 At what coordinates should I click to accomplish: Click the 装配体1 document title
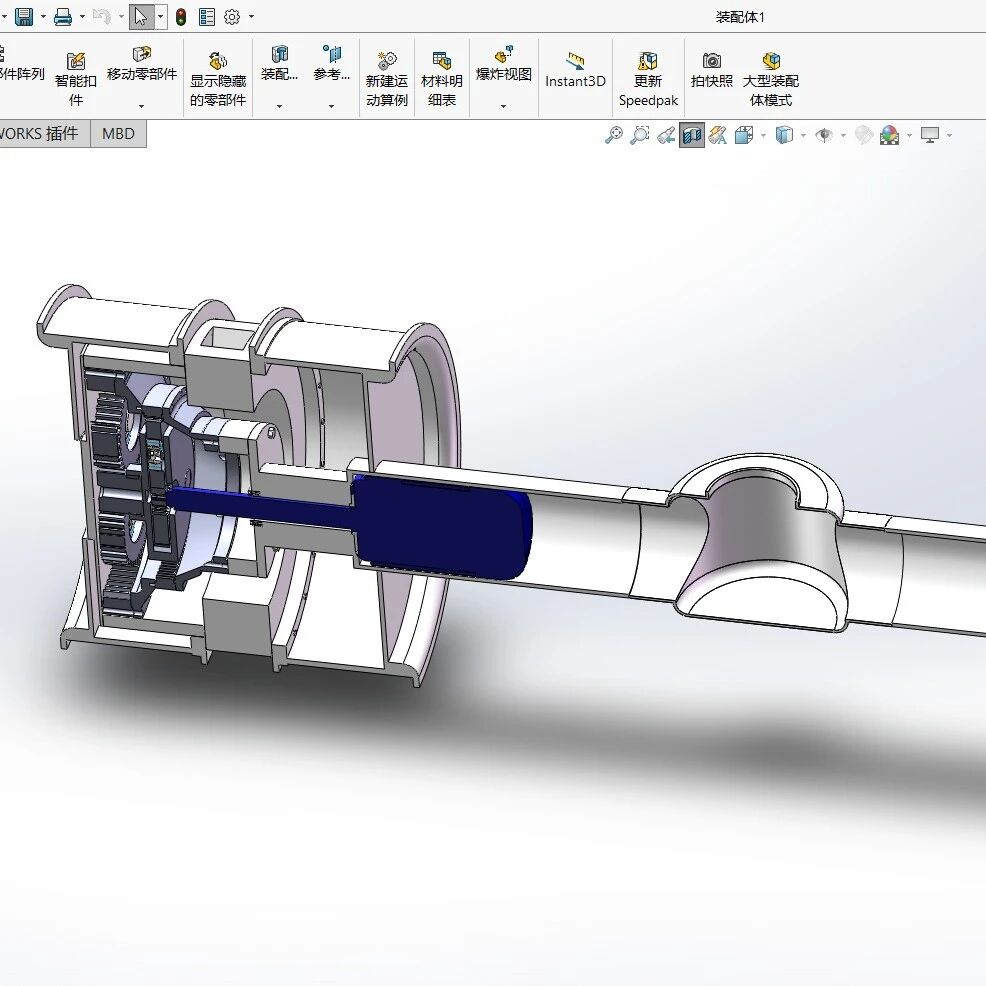[740, 17]
